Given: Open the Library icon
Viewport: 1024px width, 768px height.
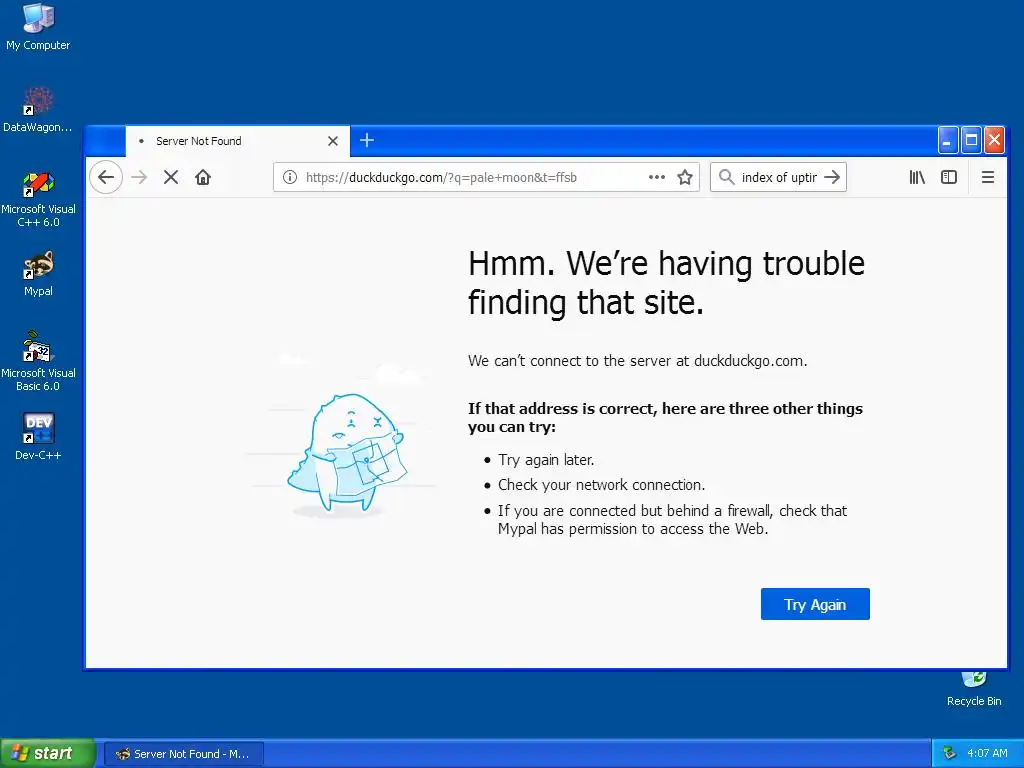Looking at the screenshot, I should [917, 177].
